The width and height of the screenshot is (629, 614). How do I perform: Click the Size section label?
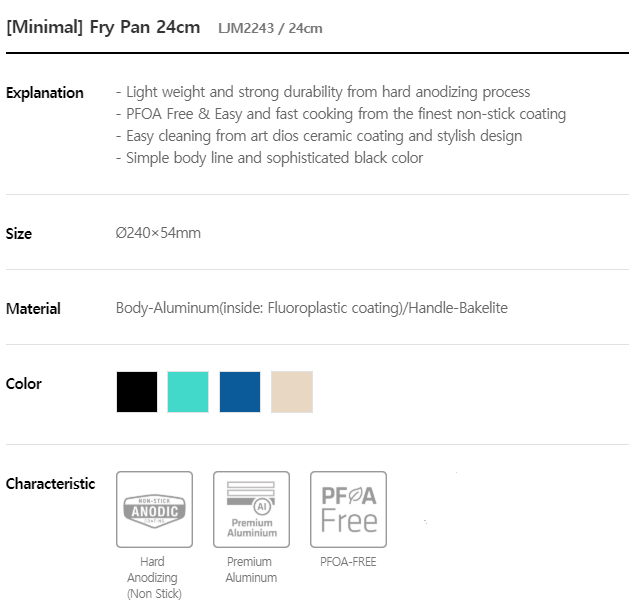pos(19,233)
